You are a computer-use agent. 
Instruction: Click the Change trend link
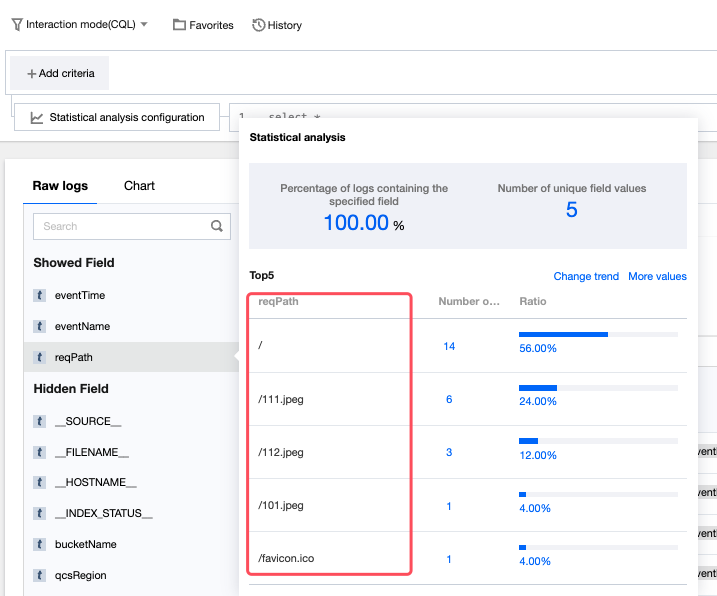point(586,276)
